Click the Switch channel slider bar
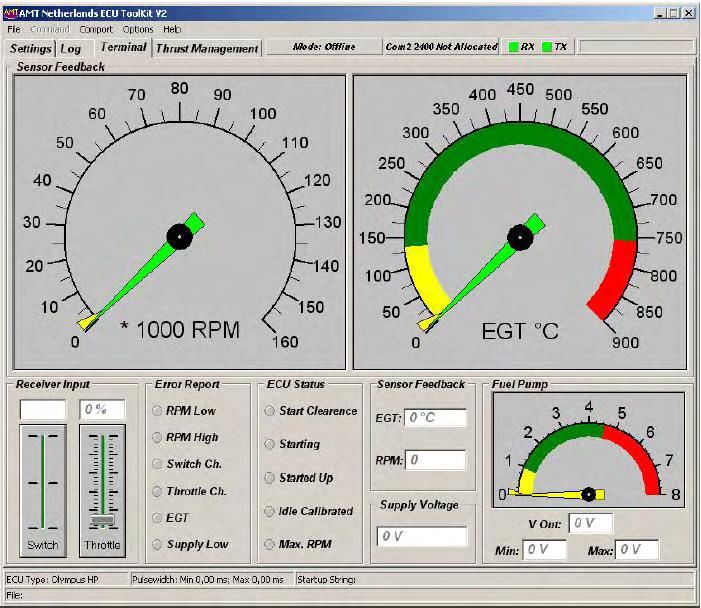Screen dimensions: 701x608 point(43,481)
